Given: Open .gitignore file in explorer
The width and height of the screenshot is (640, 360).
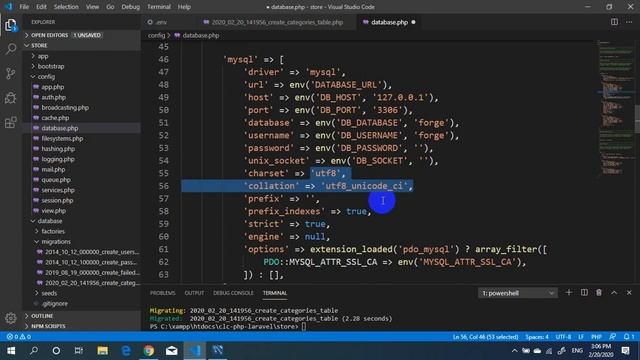Looking at the screenshot, I should 54,303.
